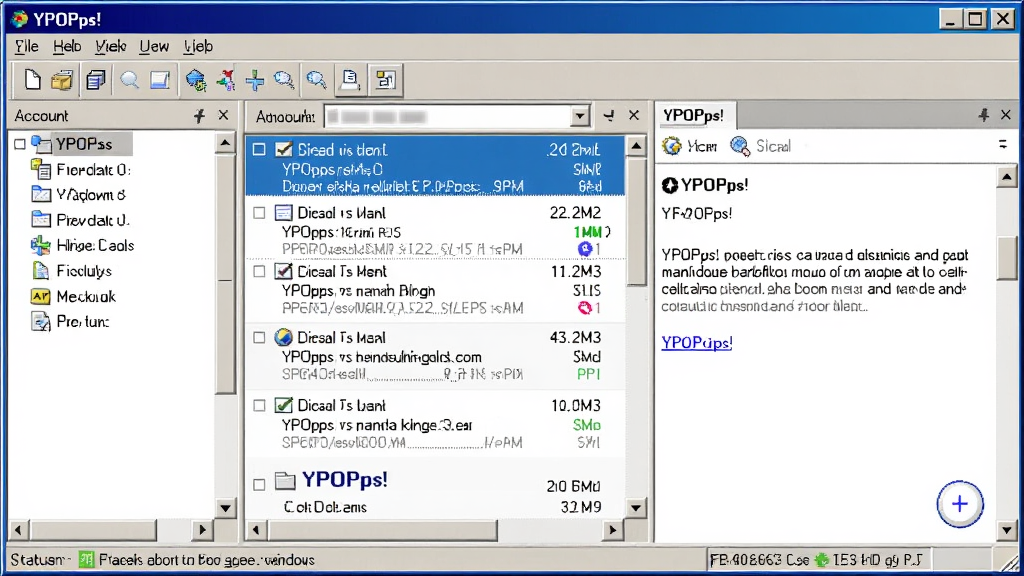Click the blue window icon in the toolbar

tap(159, 80)
